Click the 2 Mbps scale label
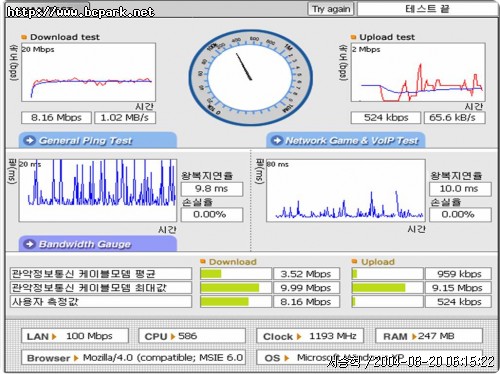Image resolution: width=500 pixels, height=374 pixels. tap(366, 49)
